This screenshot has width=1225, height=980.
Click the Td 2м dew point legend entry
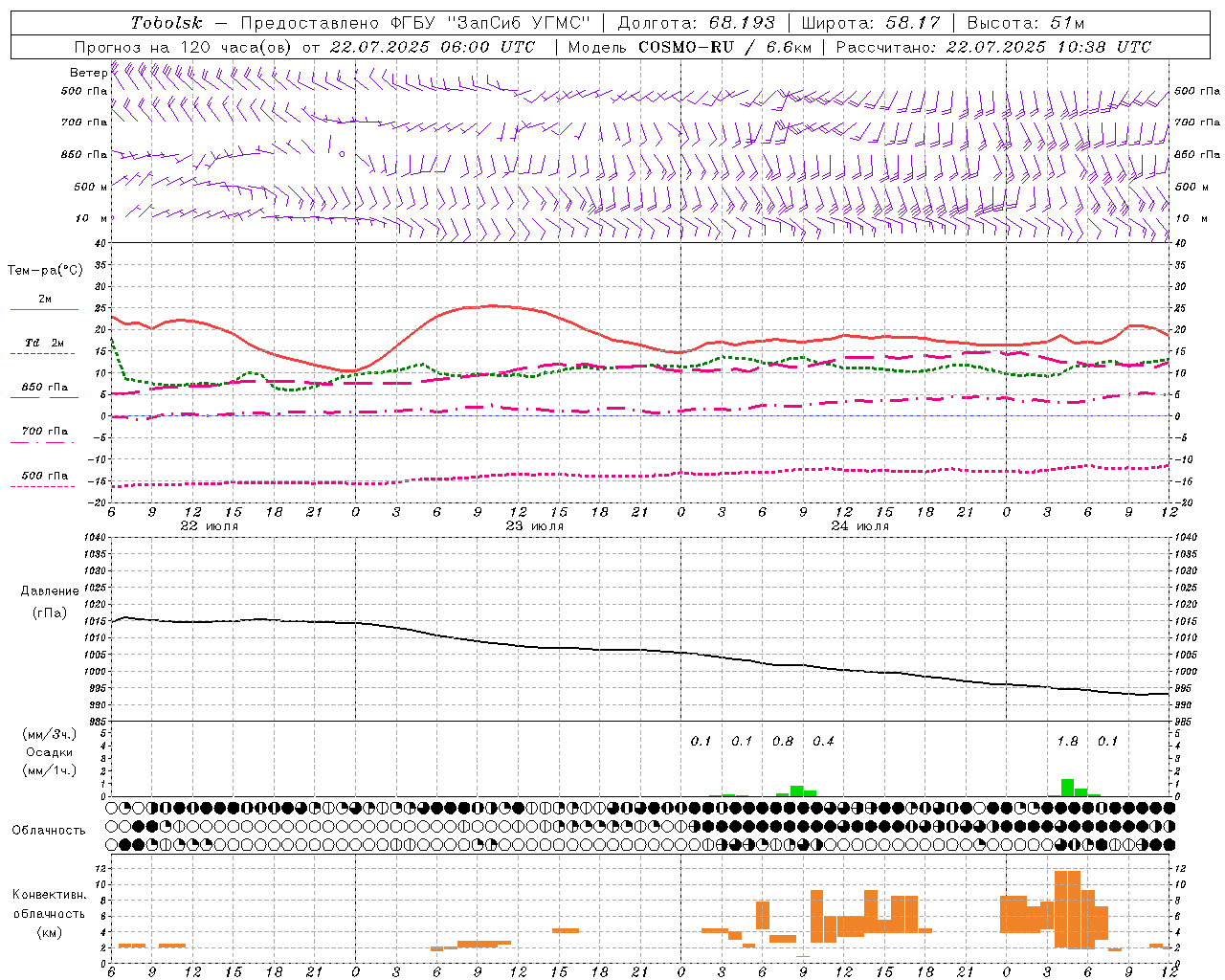pyautogui.click(x=44, y=343)
